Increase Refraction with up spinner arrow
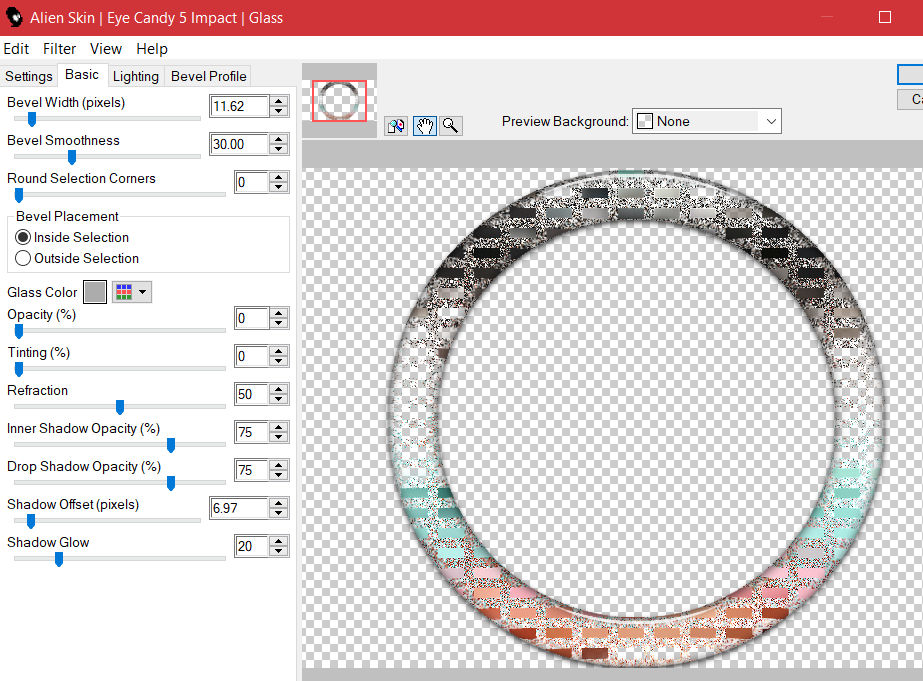923x681 pixels. pyautogui.click(x=279, y=389)
